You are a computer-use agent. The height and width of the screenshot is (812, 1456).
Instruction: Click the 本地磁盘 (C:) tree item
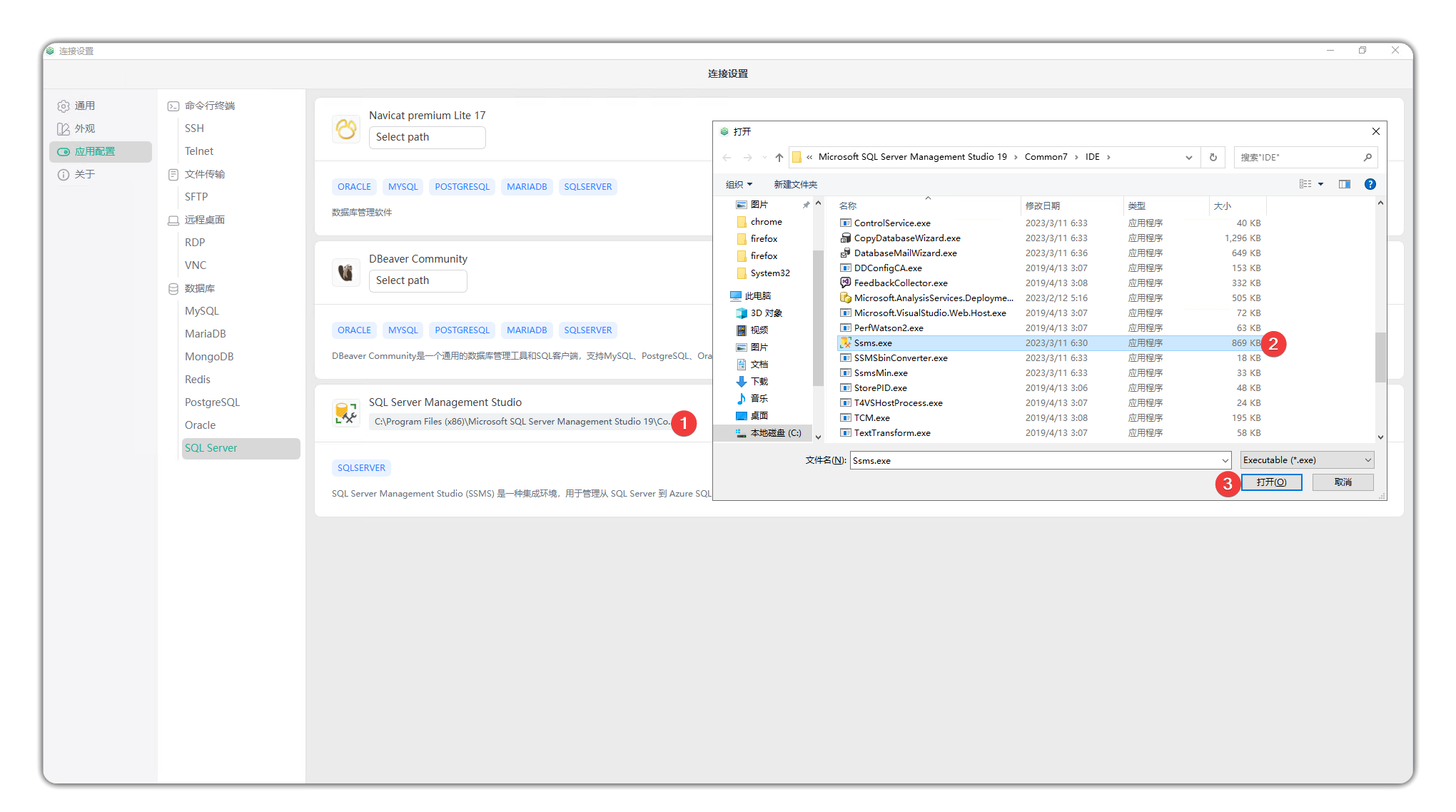[775, 433]
